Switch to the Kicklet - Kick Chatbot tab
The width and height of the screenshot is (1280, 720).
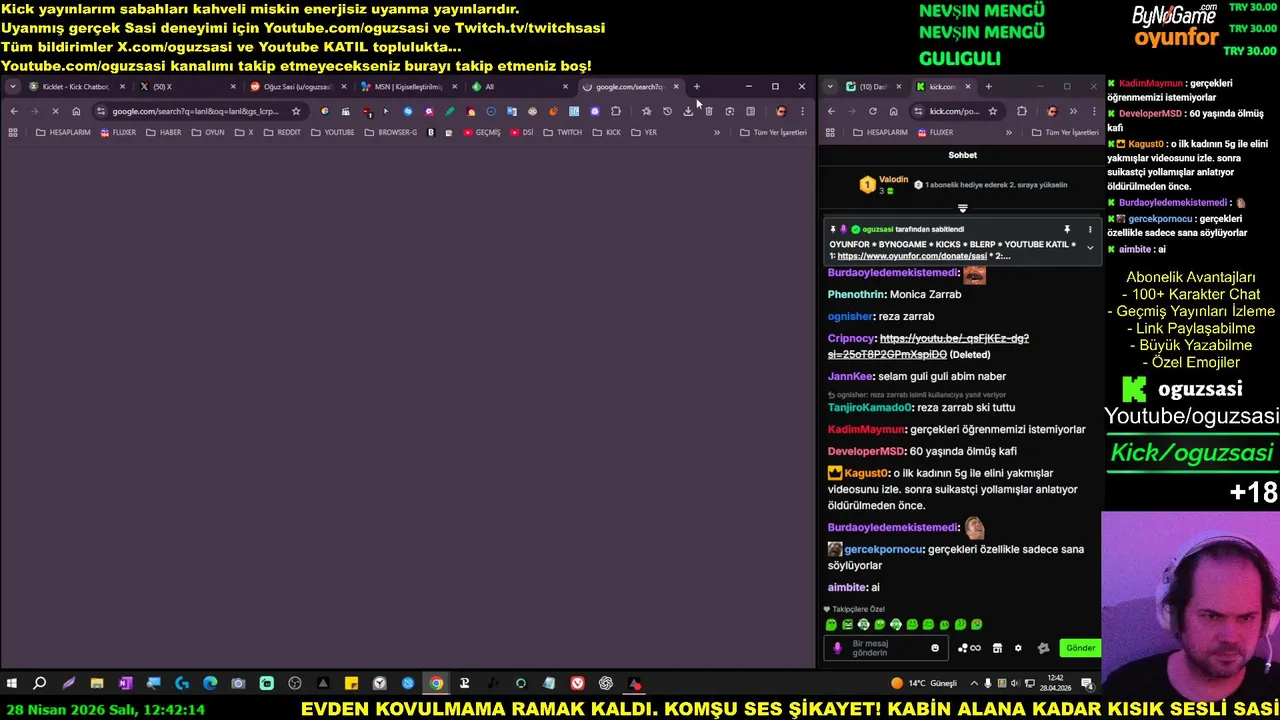tap(76, 87)
